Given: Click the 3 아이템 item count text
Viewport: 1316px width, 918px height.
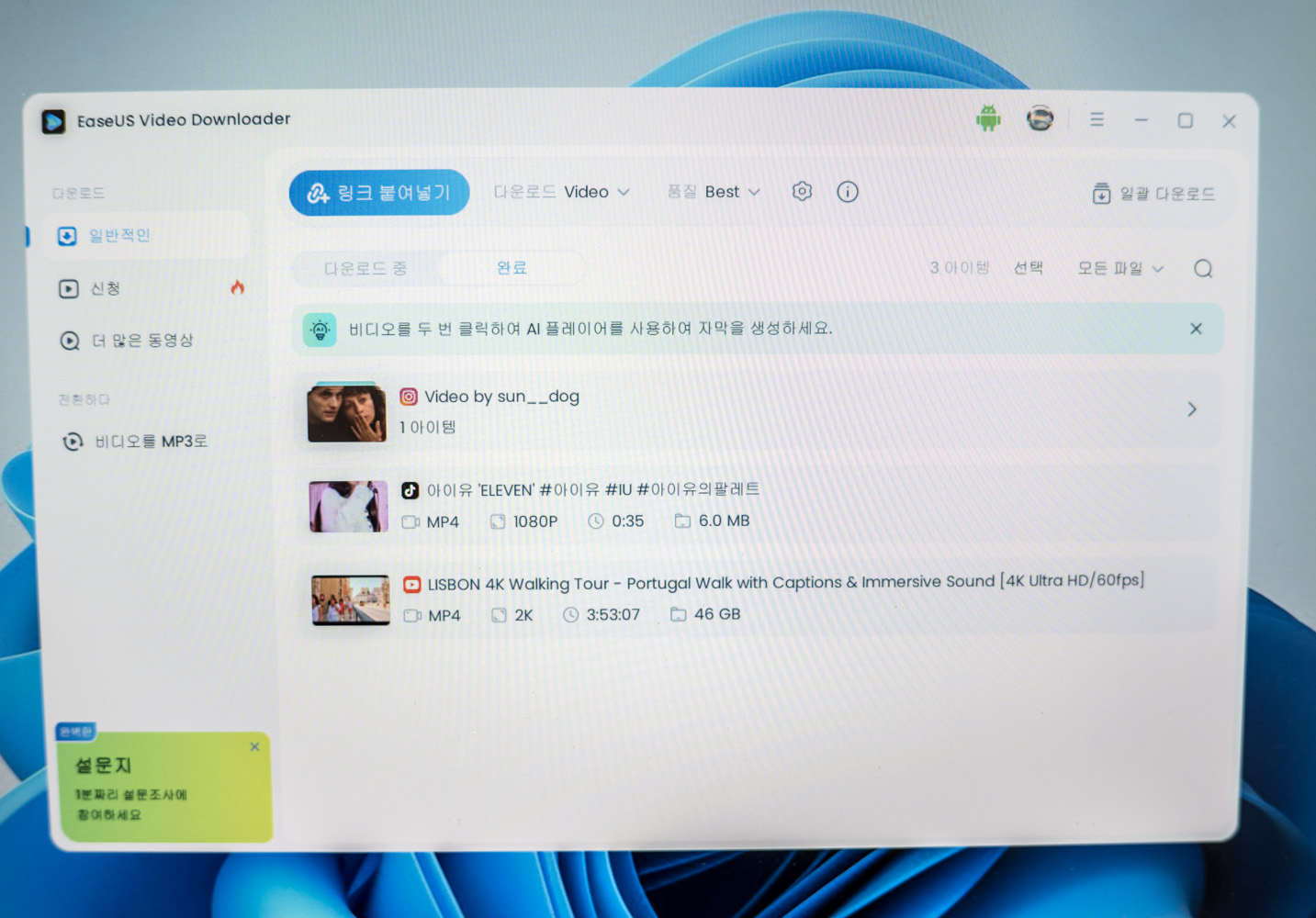Looking at the screenshot, I should [x=959, y=267].
